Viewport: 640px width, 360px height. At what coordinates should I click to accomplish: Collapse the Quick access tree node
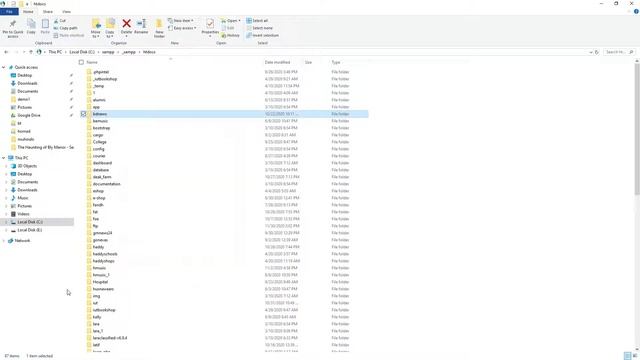(4, 67)
